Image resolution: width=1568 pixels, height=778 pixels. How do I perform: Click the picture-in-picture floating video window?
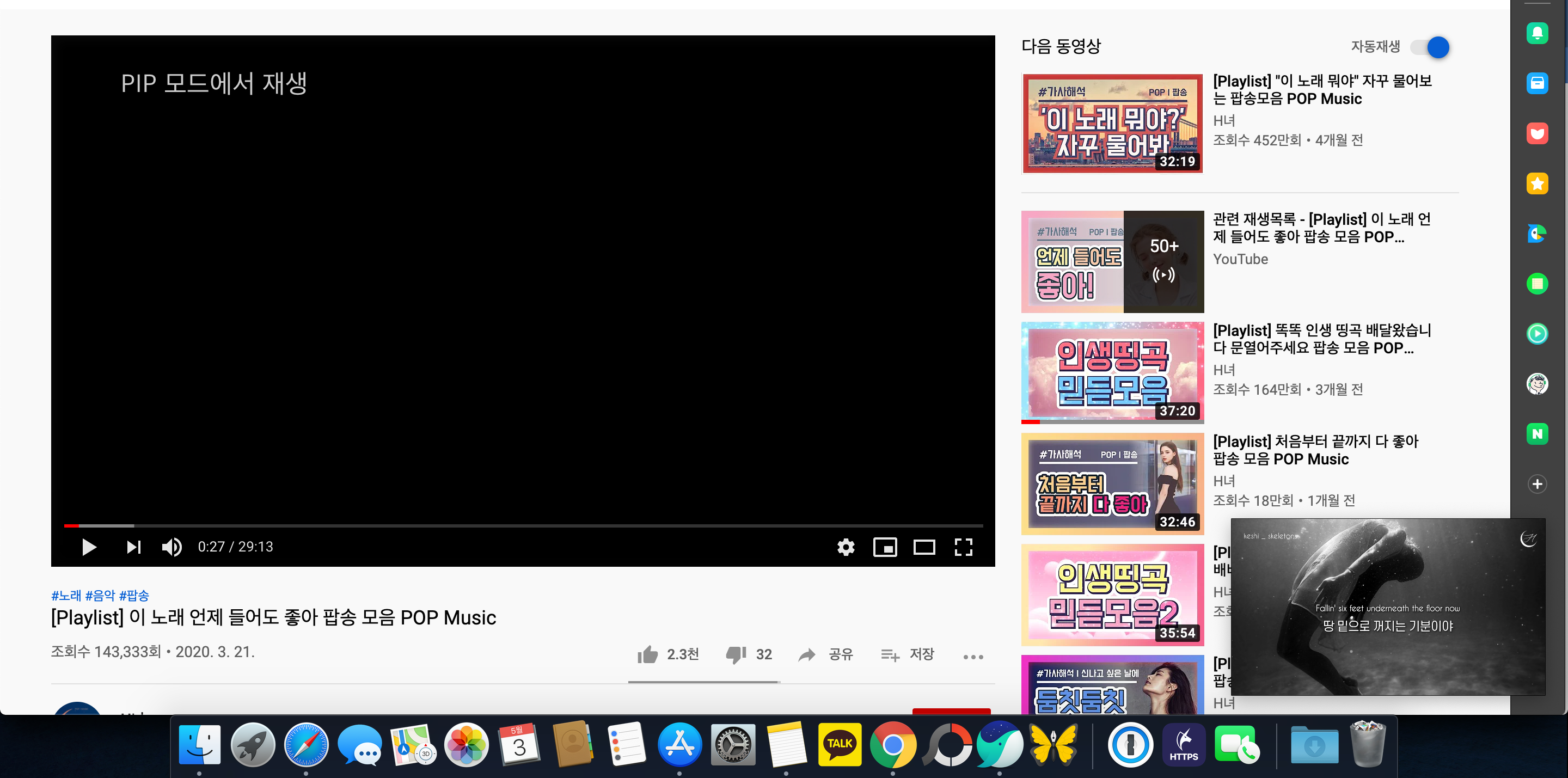[x=1388, y=607]
